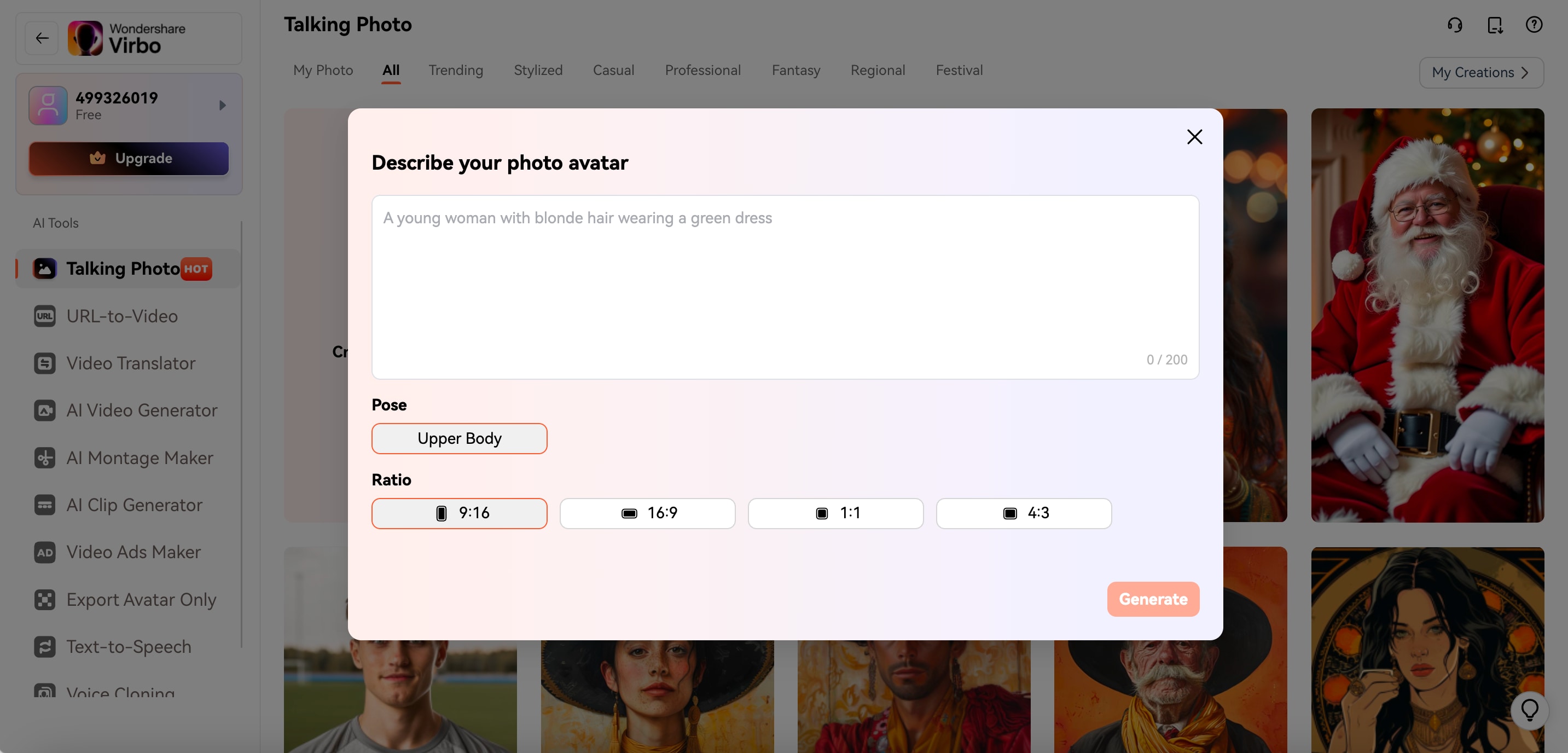Select the 1:1 ratio option
The width and height of the screenshot is (1568, 753).
(x=835, y=513)
